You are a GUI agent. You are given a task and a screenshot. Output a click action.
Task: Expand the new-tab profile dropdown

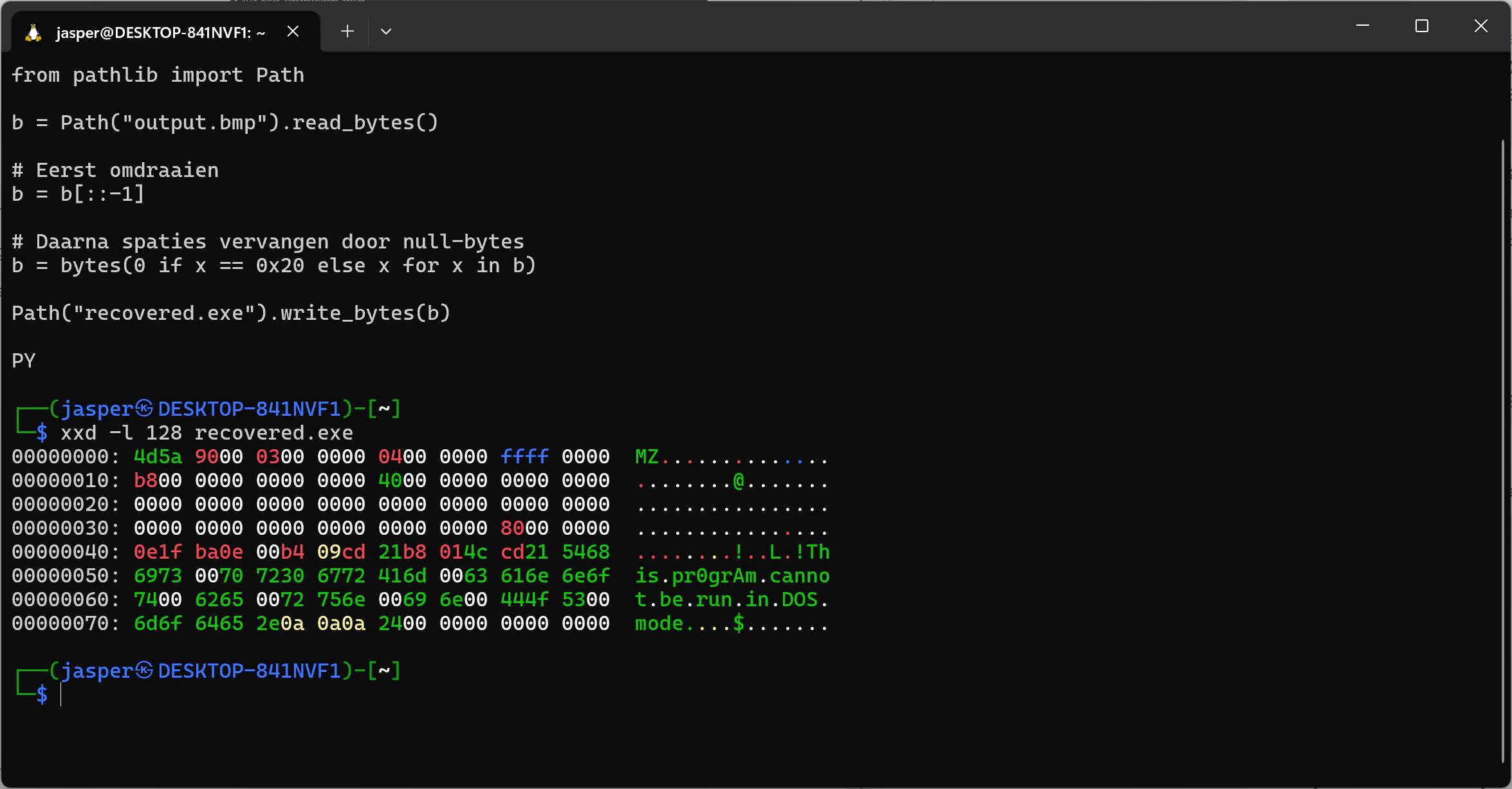point(386,31)
